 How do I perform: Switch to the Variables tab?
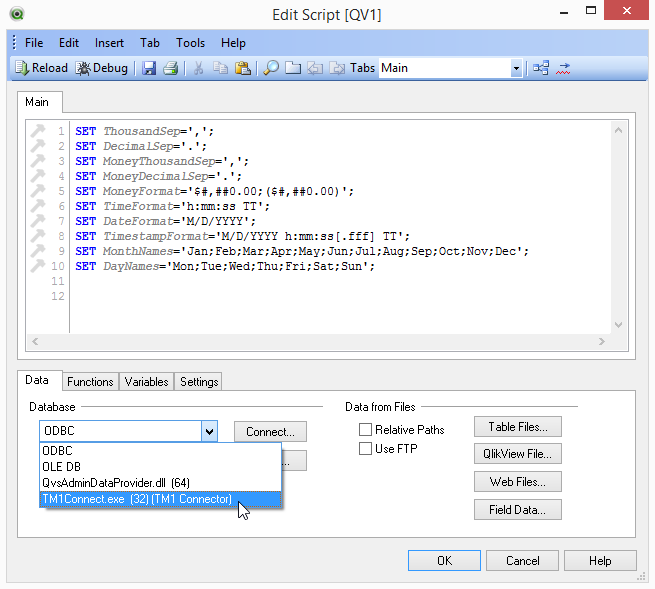pyautogui.click(x=146, y=382)
